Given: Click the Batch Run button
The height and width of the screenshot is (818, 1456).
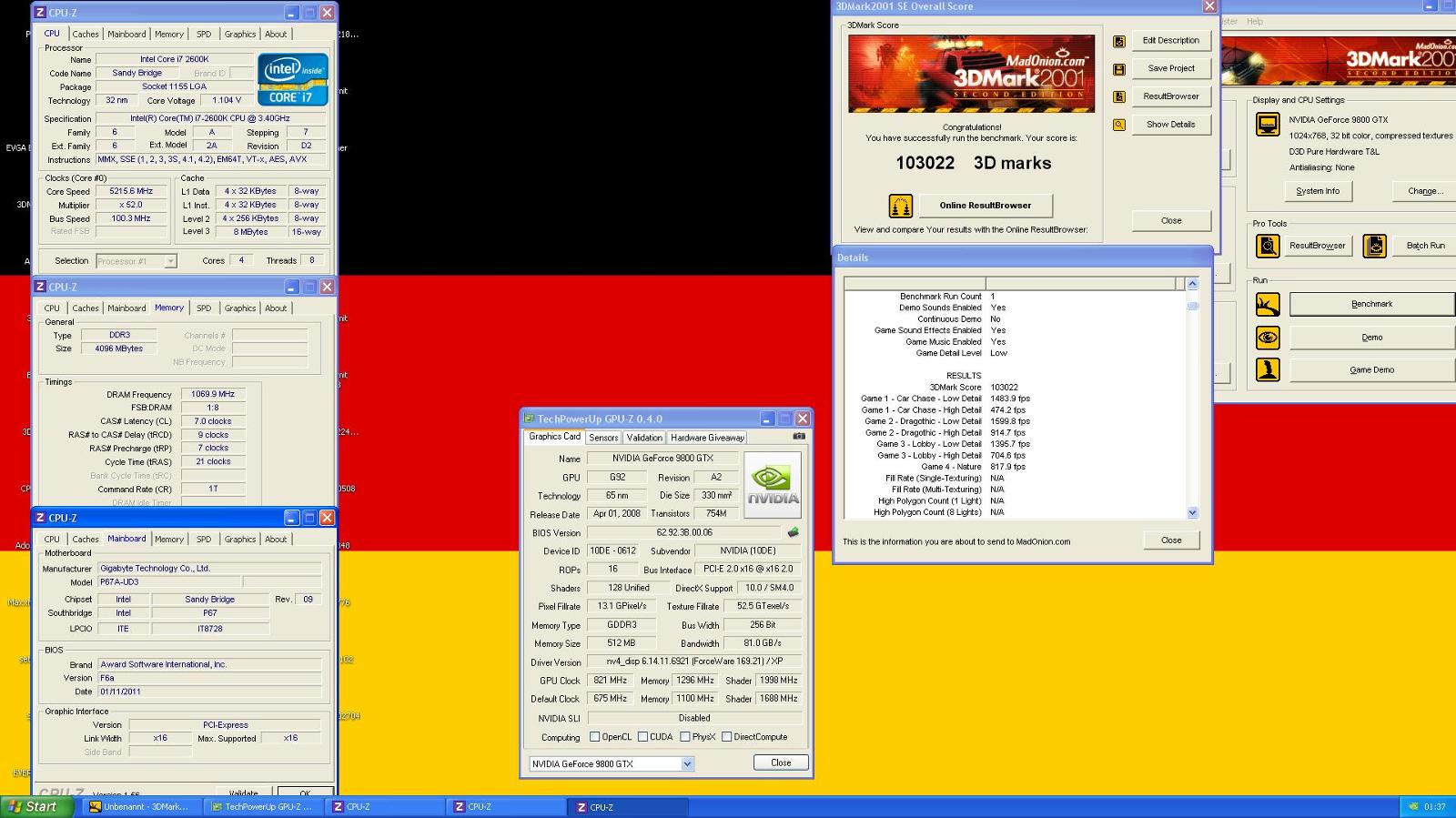Looking at the screenshot, I should 1425,246.
